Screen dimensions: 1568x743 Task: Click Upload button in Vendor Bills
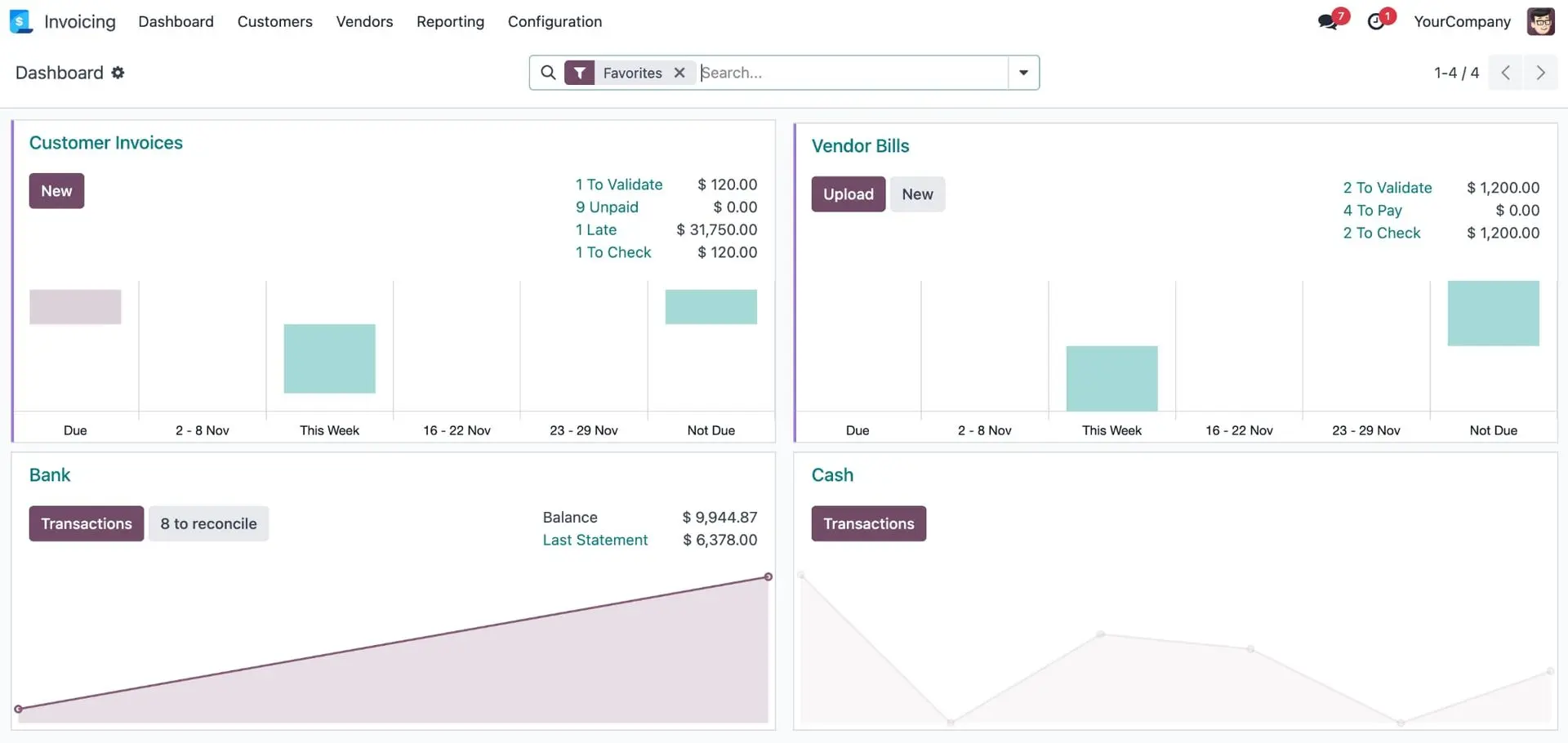click(848, 194)
